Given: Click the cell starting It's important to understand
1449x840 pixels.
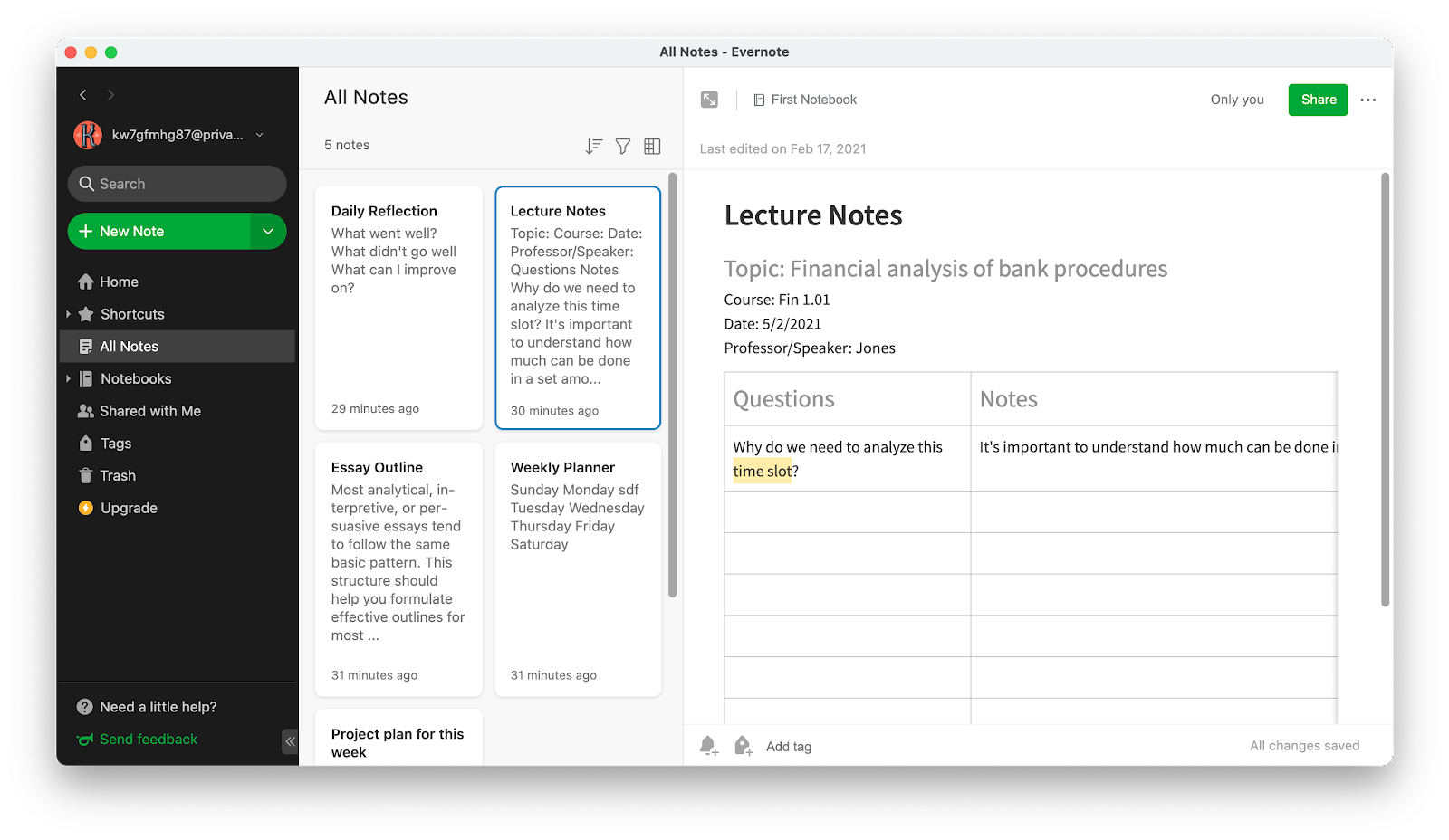Looking at the screenshot, I should click(1155, 458).
